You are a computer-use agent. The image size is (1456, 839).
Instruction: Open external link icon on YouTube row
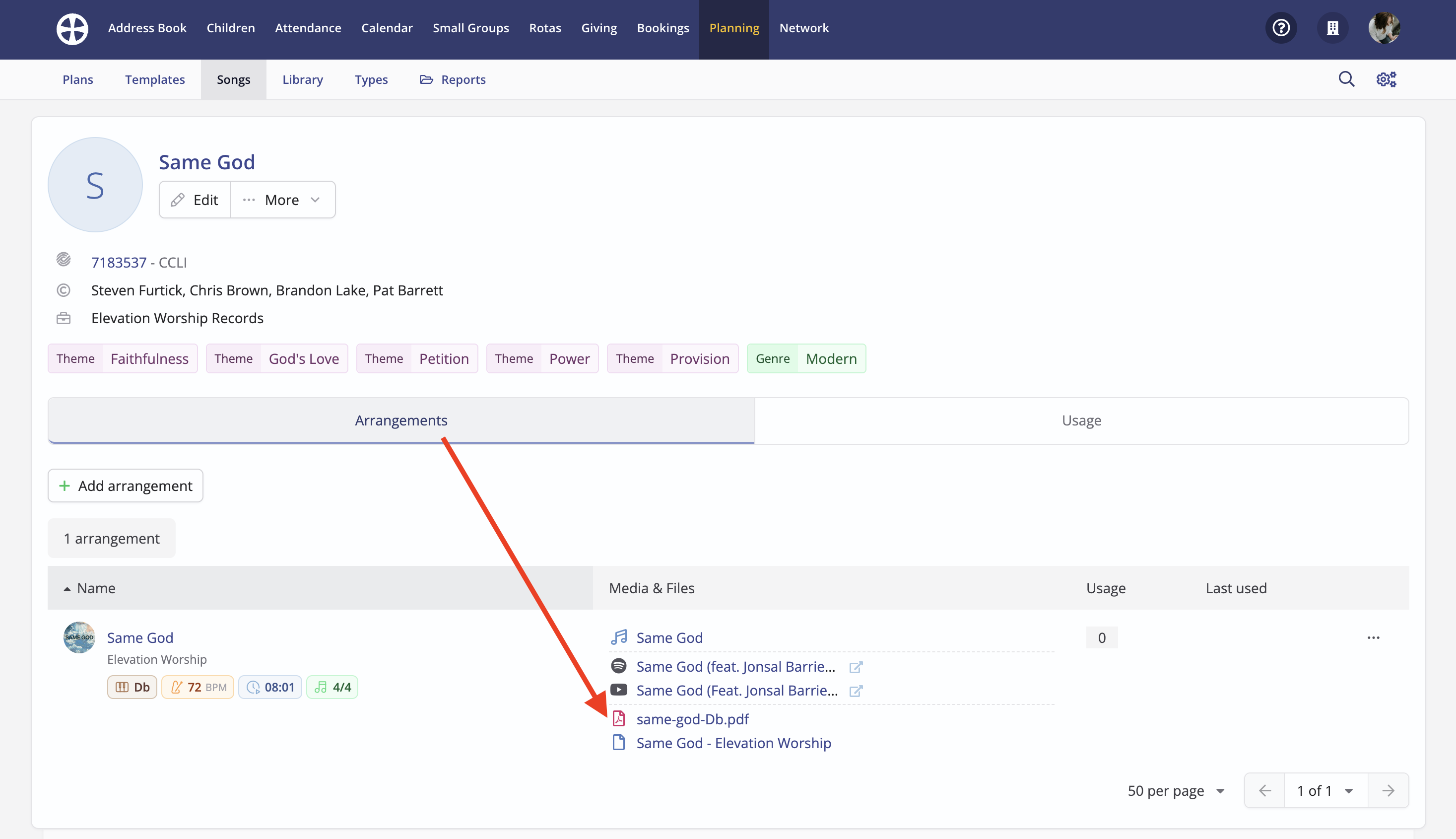point(856,691)
